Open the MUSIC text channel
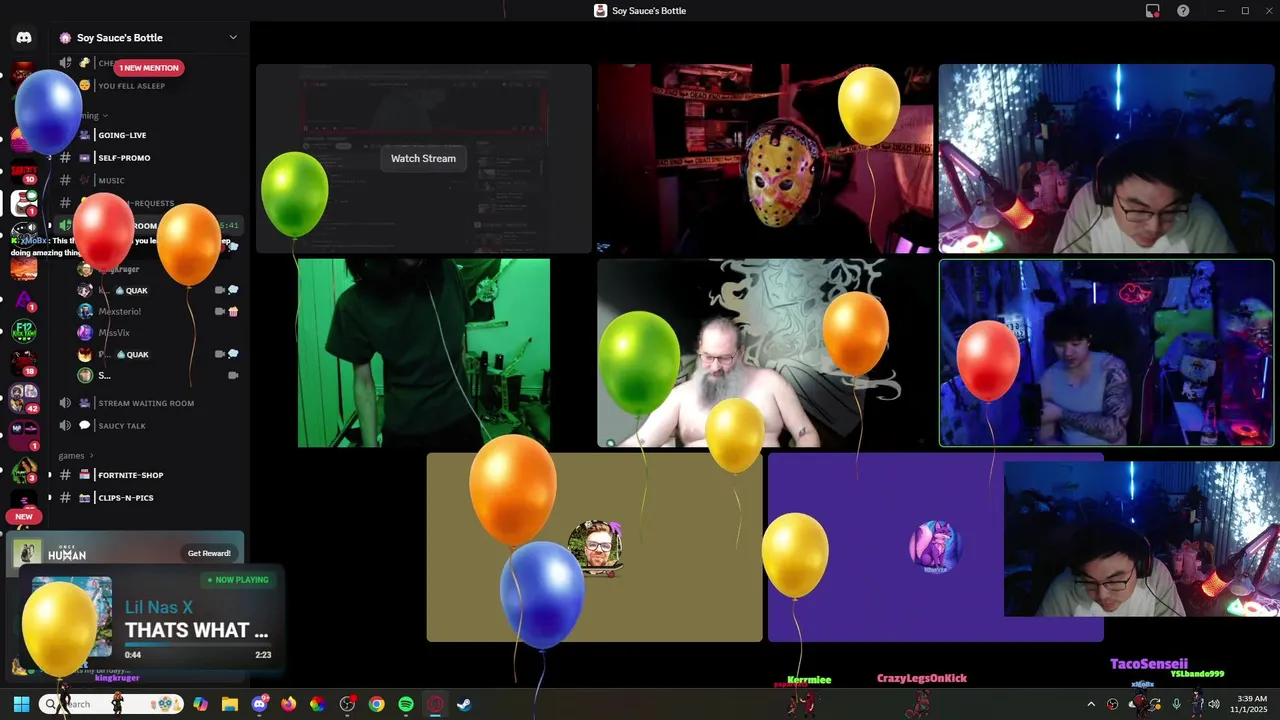This screenshot has width=1280, height=720. [x=111, y=181]
